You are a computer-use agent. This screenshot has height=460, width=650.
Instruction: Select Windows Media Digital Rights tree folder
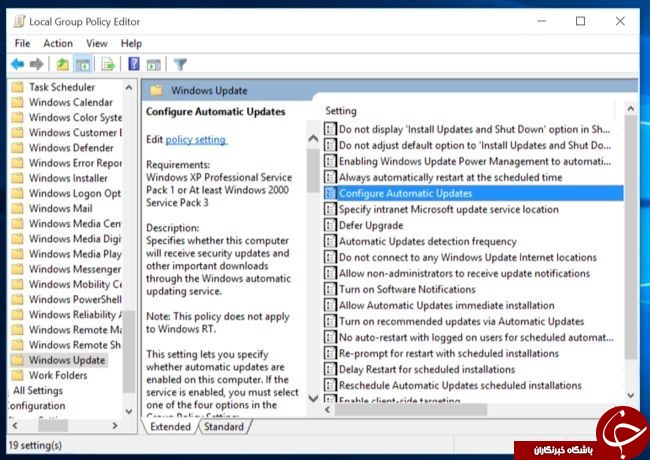(x=75, y=239)
